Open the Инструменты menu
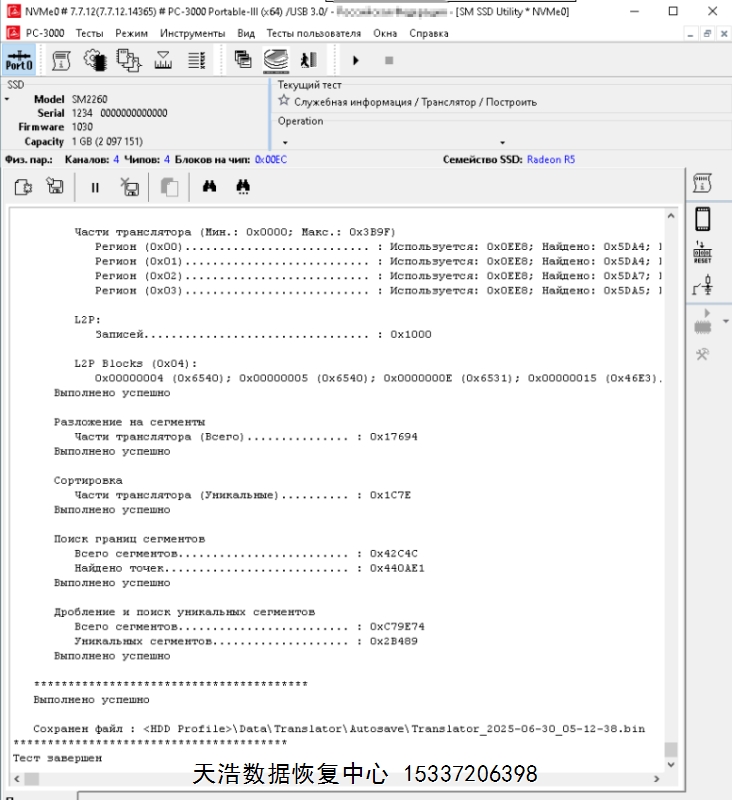732x800 pixels. 192,33
